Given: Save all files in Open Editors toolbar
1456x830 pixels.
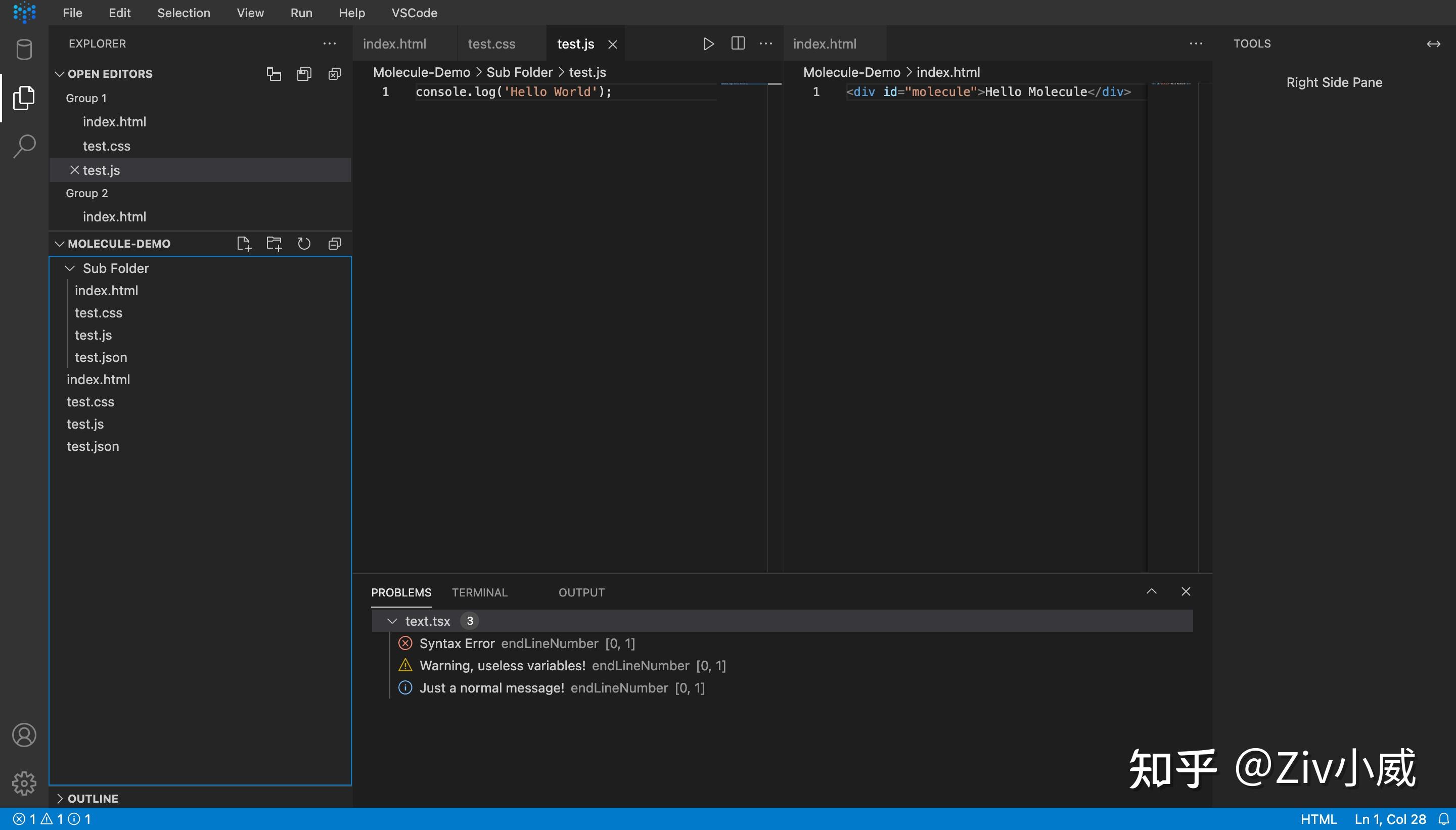Looking at the screenshot, I should click(304, 73).
